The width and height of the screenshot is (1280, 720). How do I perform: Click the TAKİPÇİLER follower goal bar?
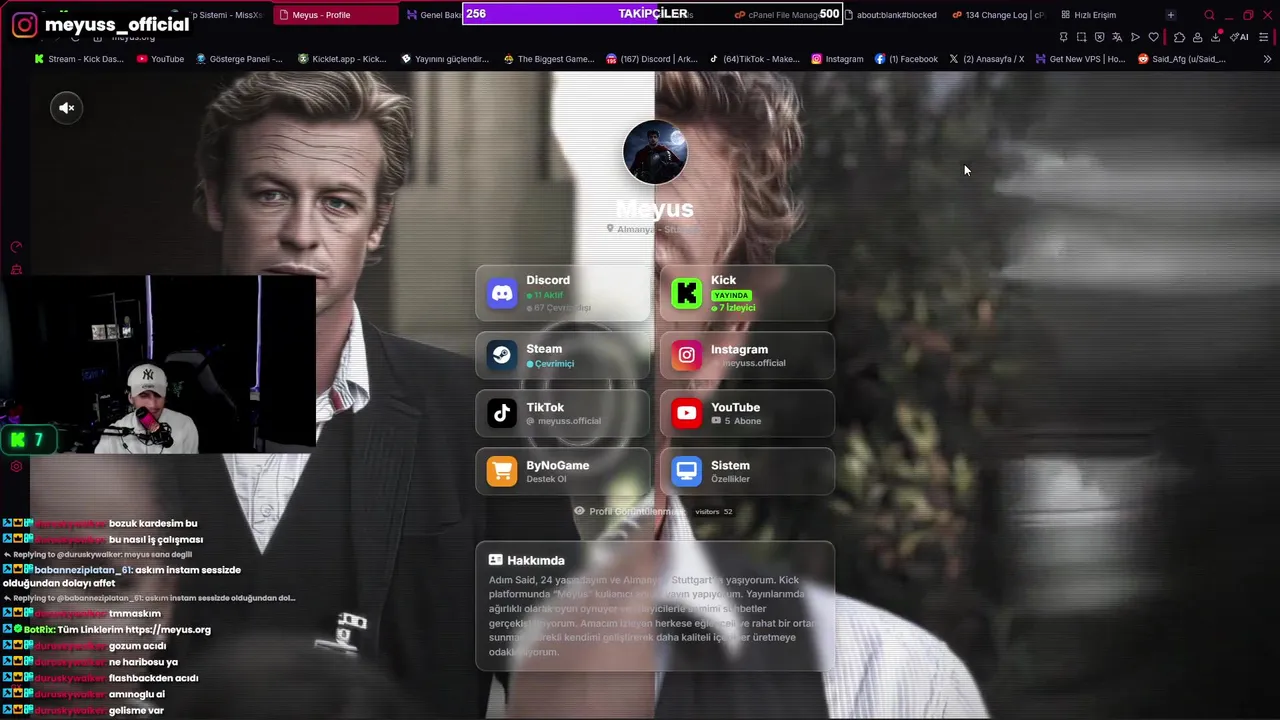[x=652, y=14]
